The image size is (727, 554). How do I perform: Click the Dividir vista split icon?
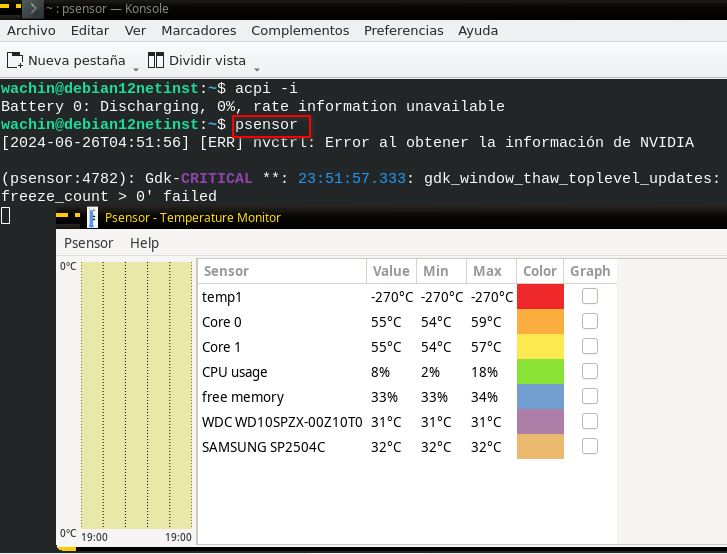(x=156, y=60)
